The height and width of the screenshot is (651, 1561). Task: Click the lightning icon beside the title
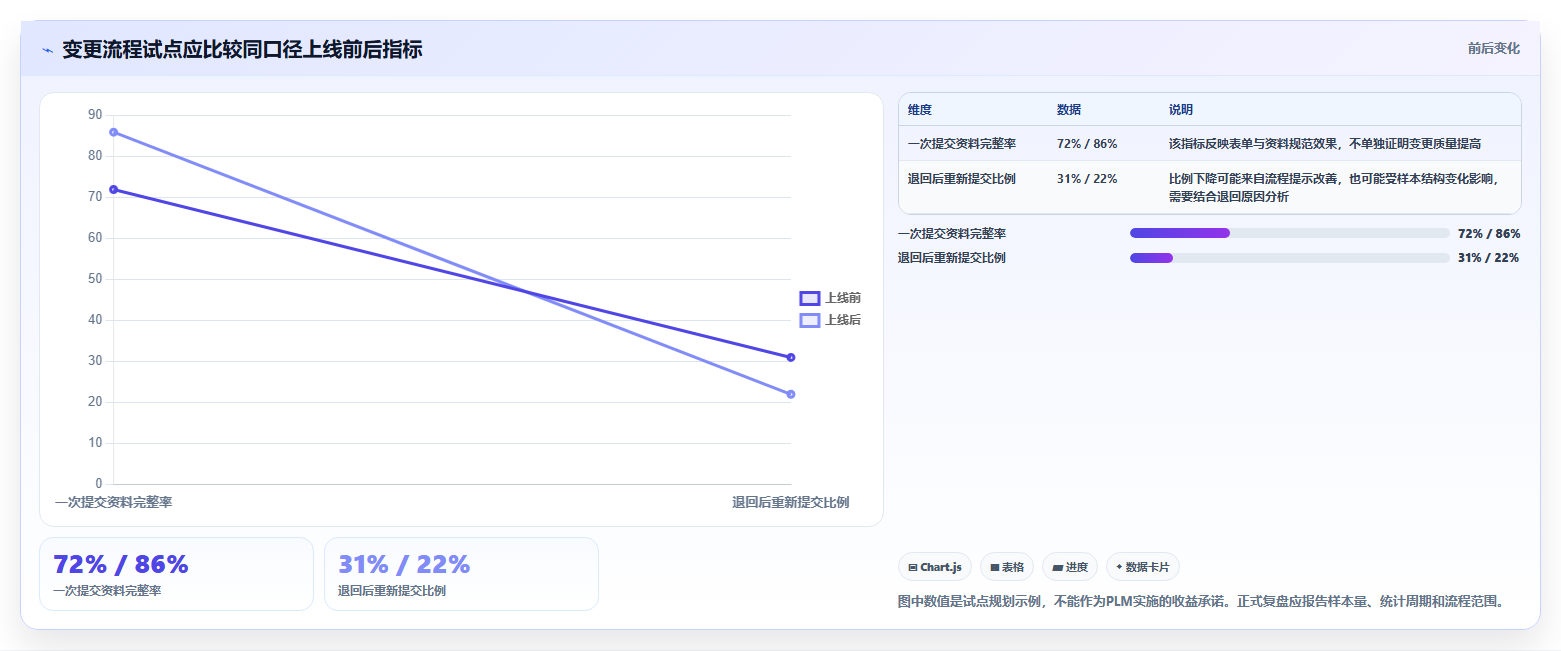(47, 49)
